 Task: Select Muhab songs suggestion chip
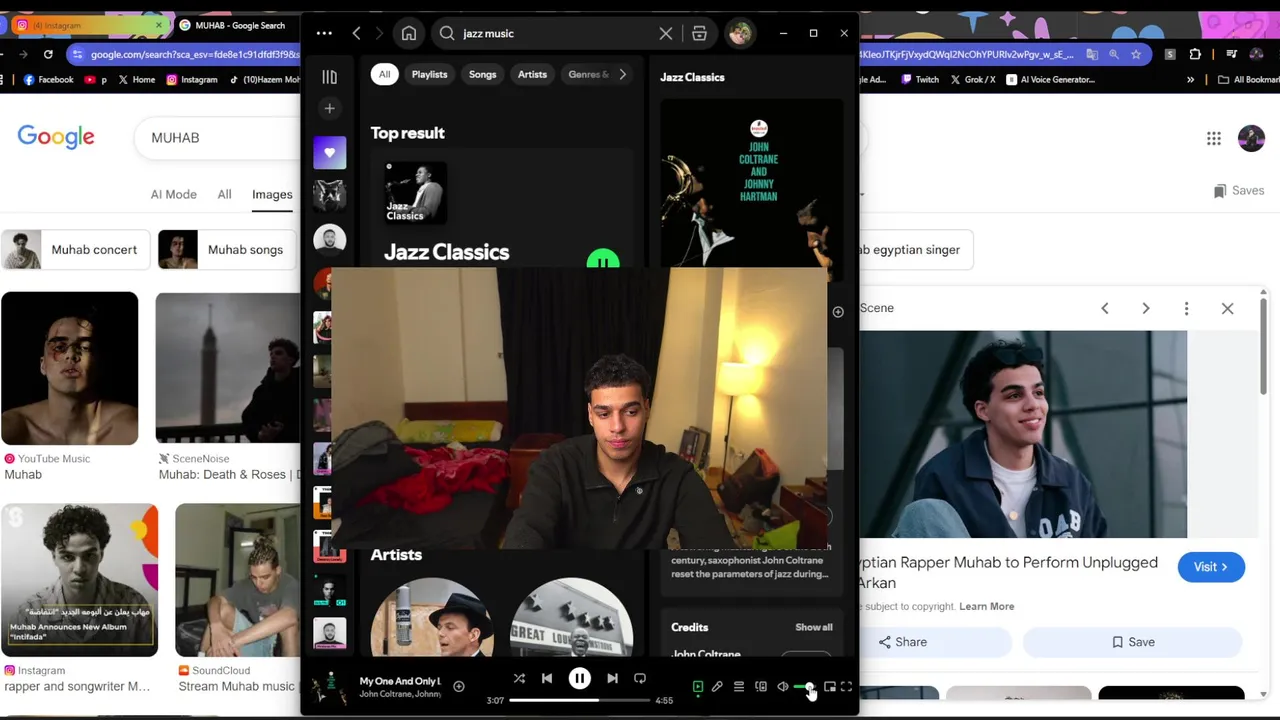[225, 250]
